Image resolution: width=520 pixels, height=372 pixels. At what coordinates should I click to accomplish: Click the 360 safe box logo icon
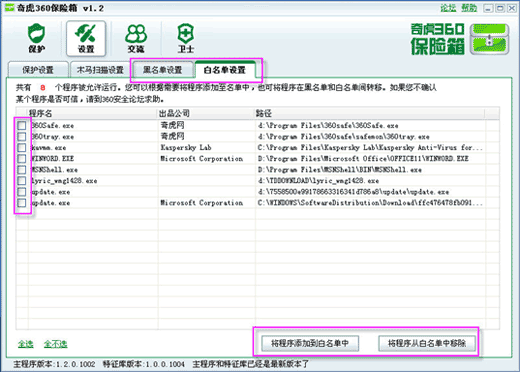tap(489, 39)
